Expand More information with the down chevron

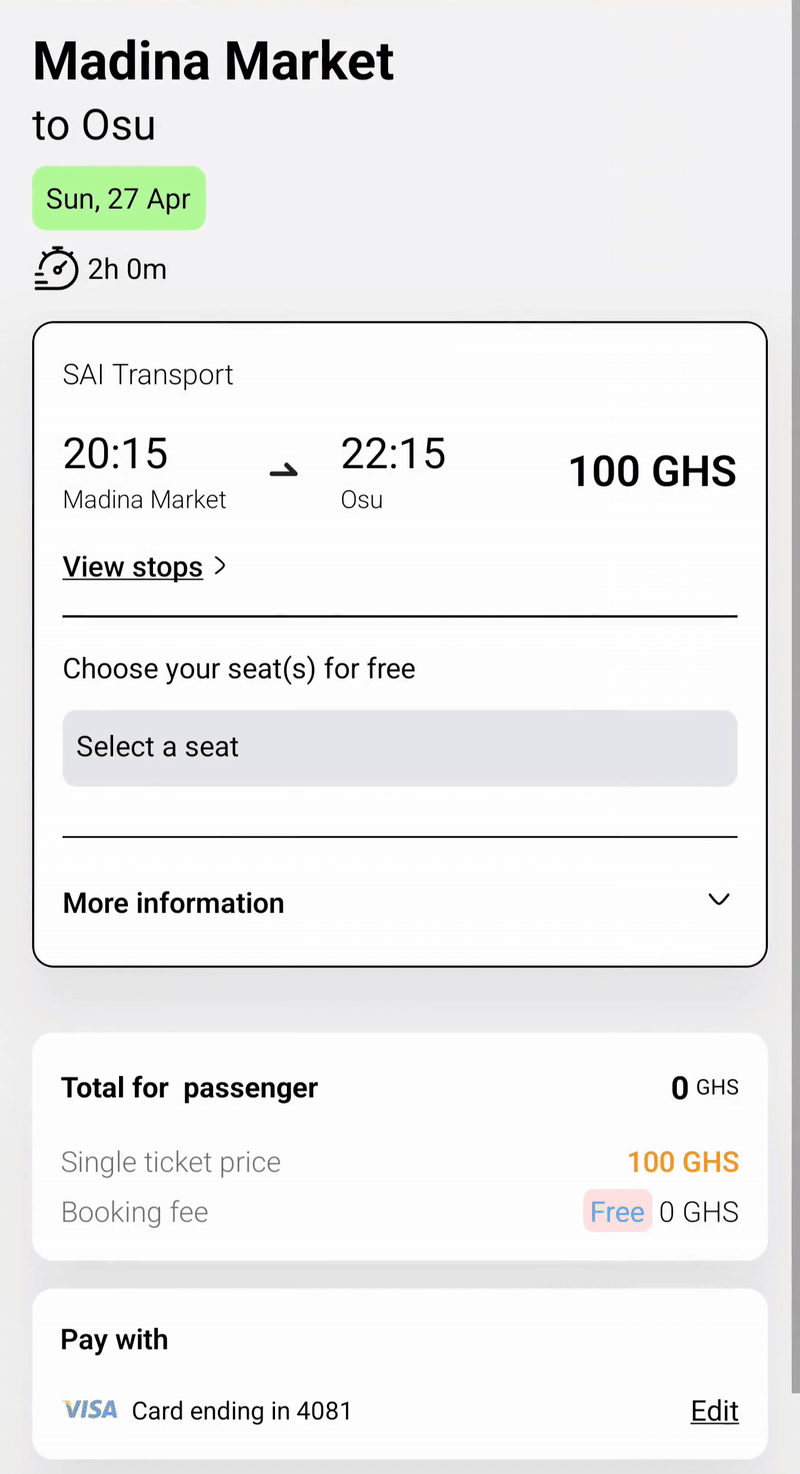(718, 900)
